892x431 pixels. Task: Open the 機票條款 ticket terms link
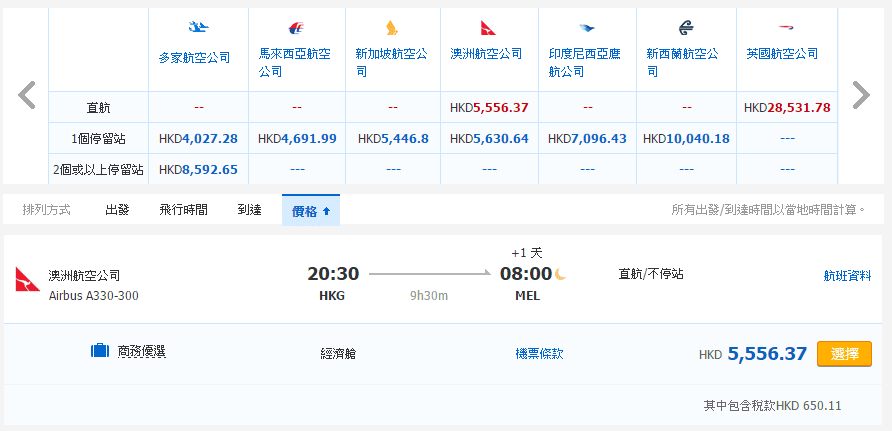click(x=539, y=353)
